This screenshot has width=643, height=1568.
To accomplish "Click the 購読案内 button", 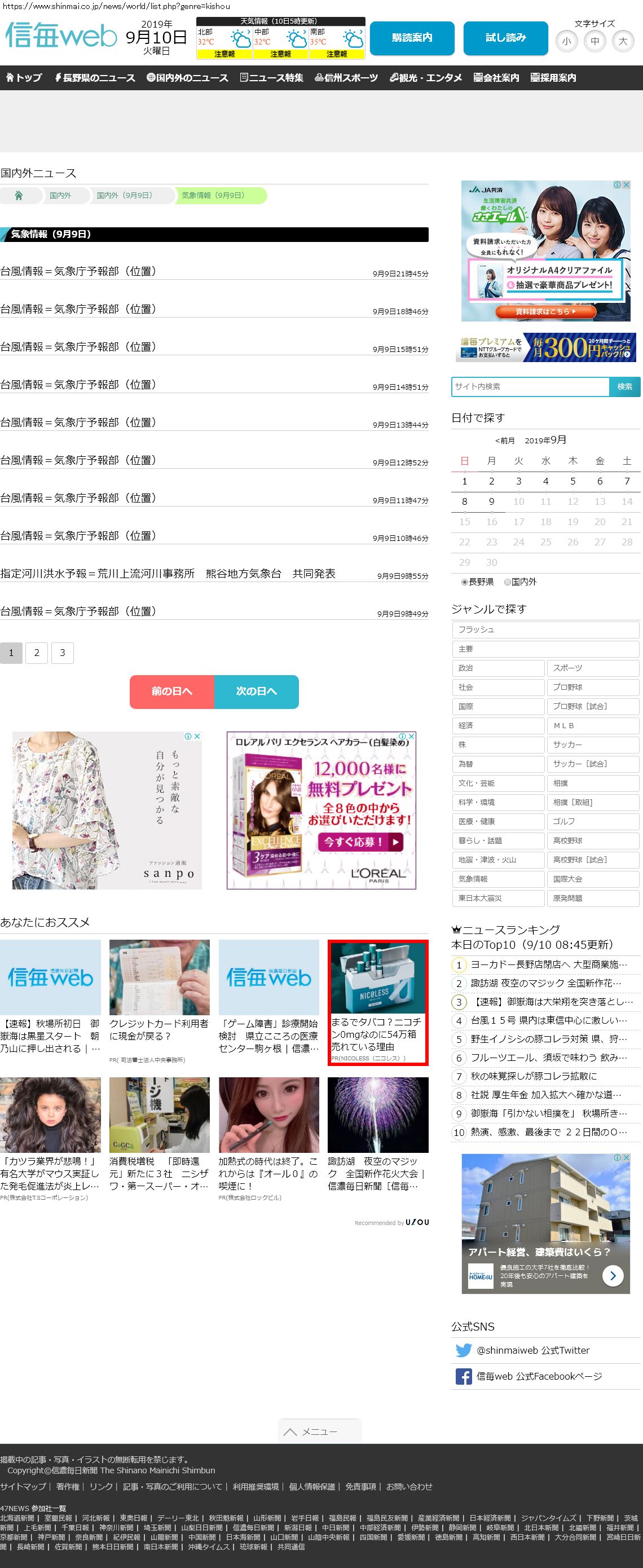I will pos(412,38).
